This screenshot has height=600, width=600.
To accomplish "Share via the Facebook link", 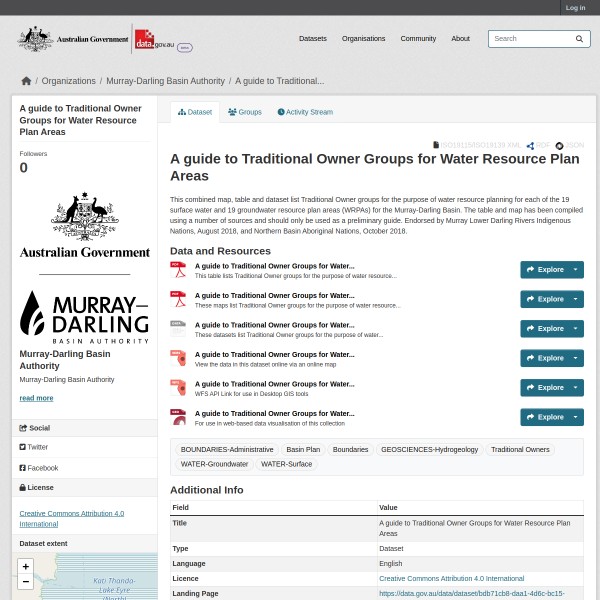I will click(x=42, y=468).
